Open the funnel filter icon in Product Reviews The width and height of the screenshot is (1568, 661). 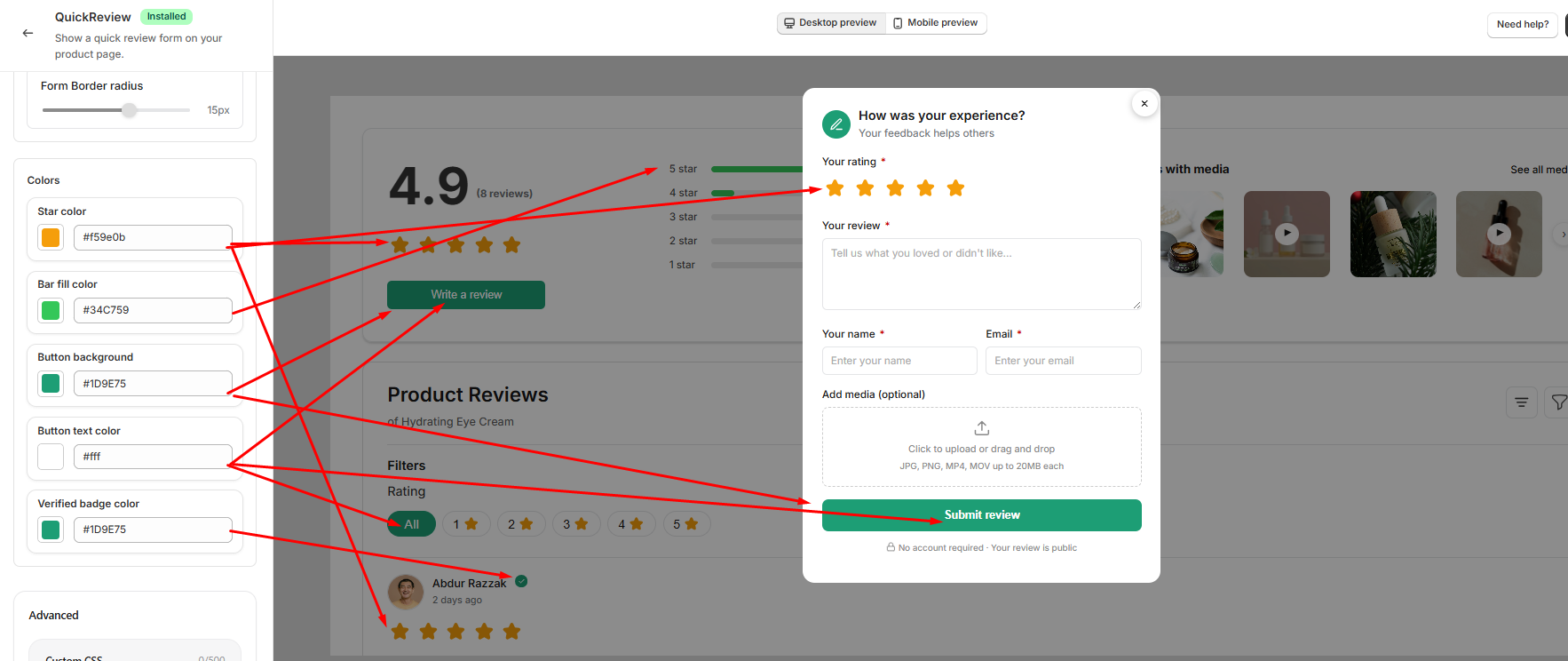tap(1558, 402)
